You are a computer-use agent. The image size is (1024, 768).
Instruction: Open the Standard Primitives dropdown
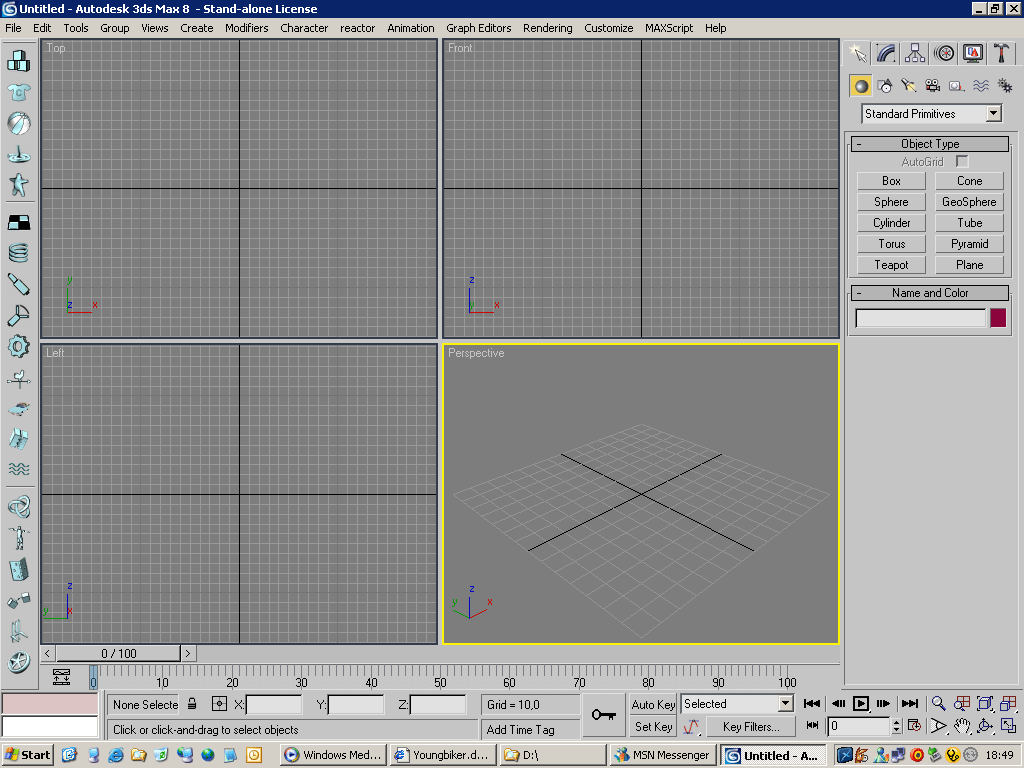click(x=993, y=114)
